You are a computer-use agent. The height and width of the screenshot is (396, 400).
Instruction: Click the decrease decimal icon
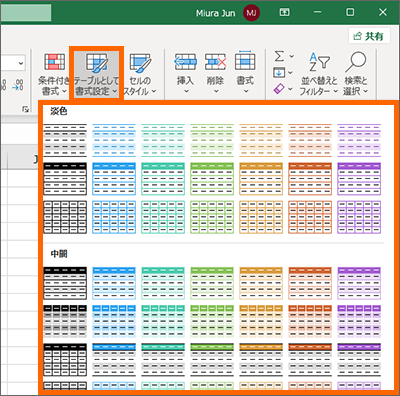point(18,85)
